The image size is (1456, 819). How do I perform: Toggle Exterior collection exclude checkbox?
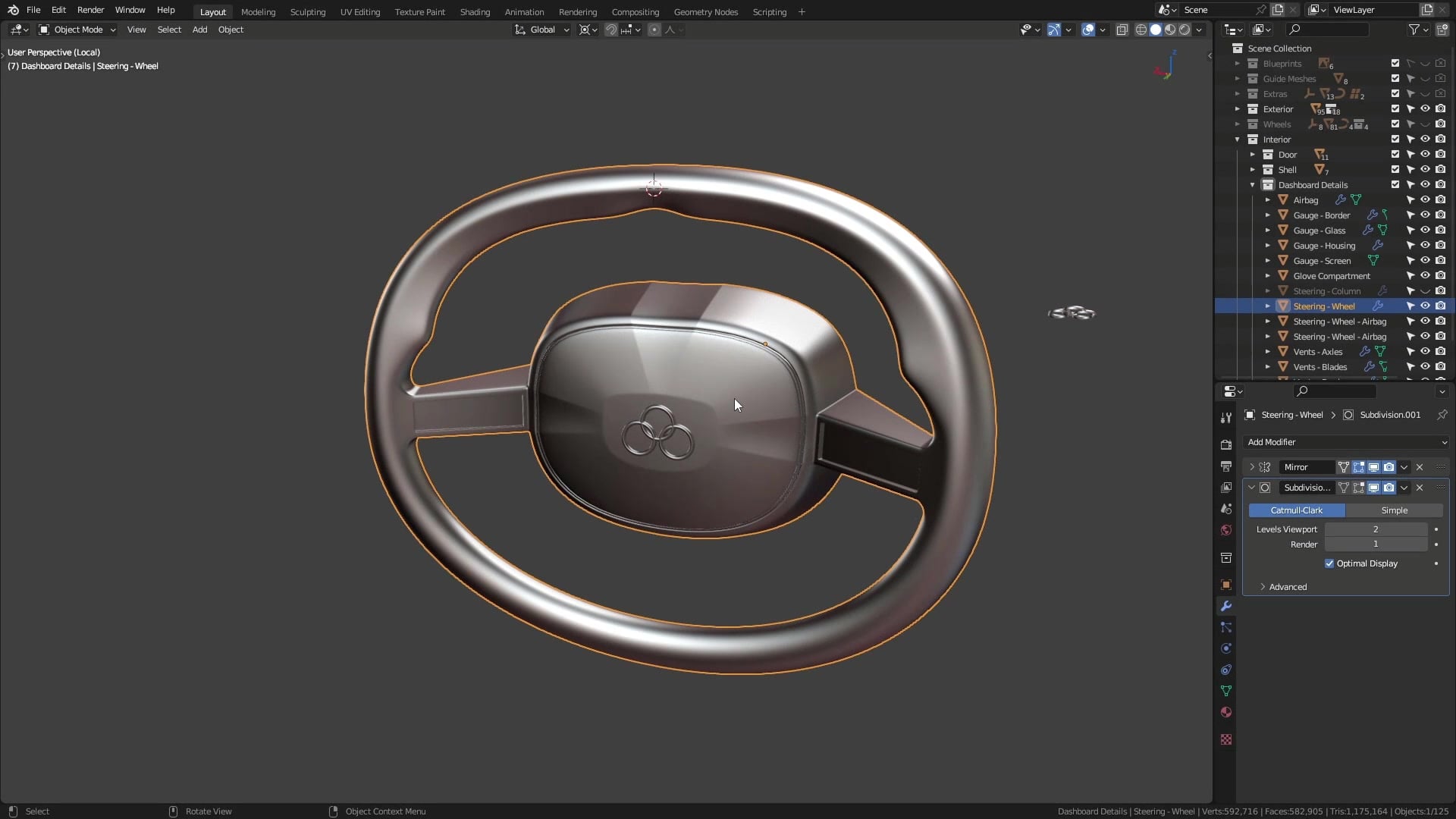1395,108
